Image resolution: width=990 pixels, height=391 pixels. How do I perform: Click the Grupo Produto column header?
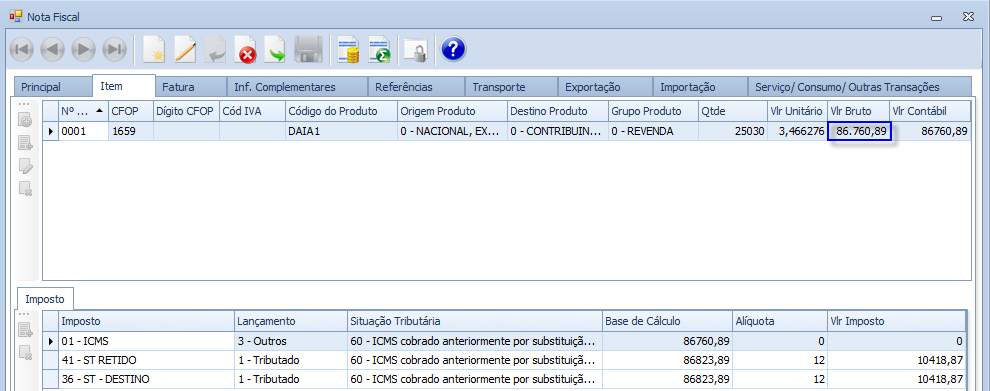653,111
